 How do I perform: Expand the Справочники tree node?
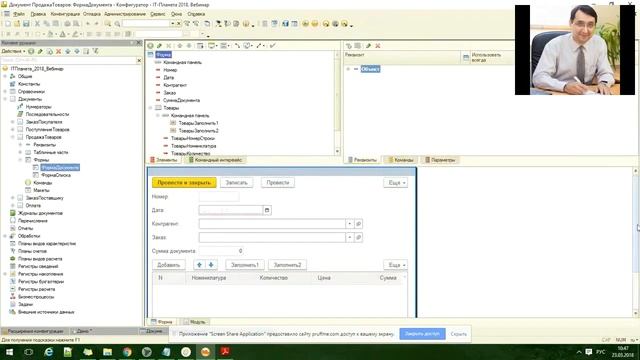(x=5, y=91)
